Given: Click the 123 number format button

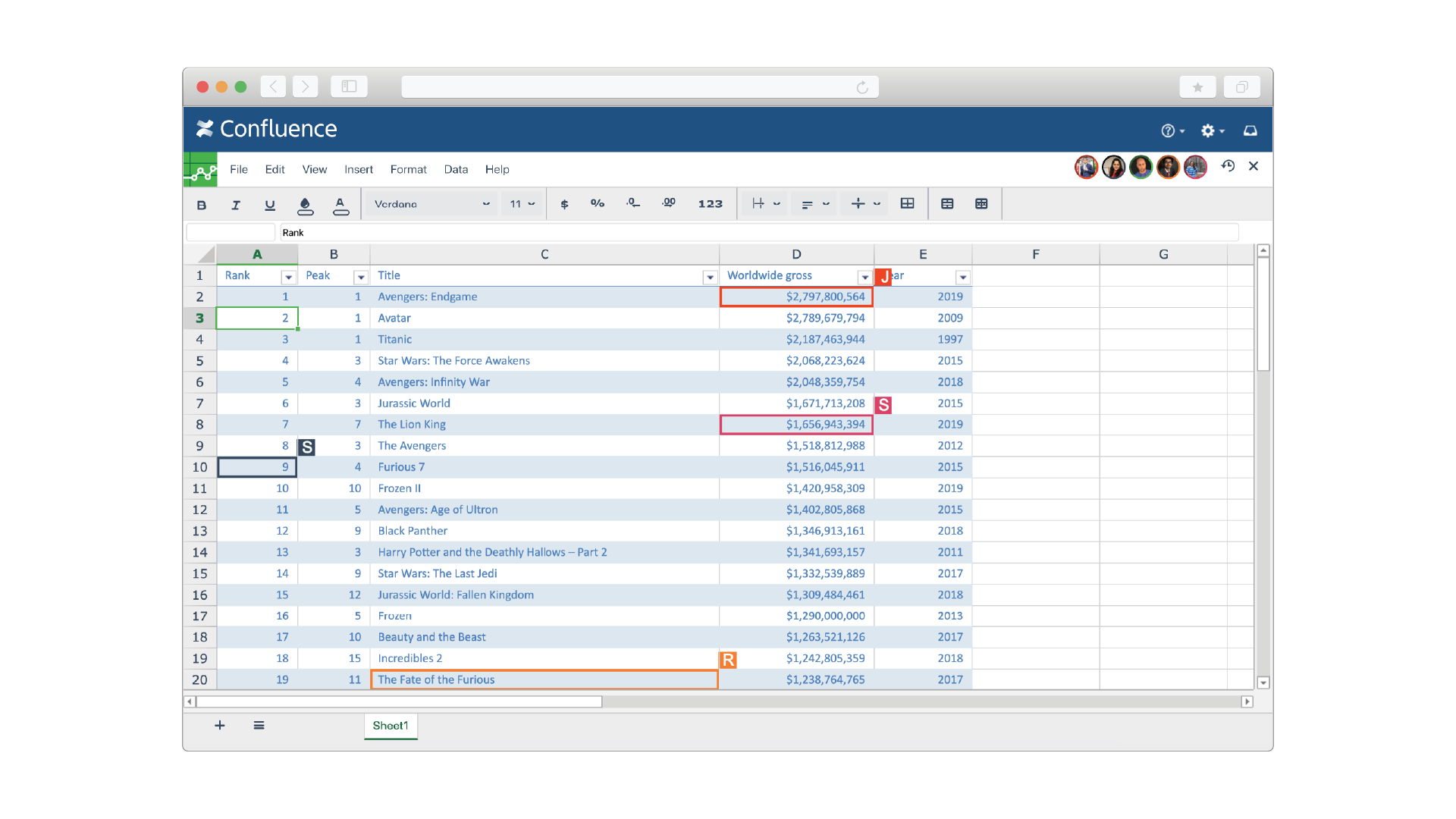Looking at the screenshot, I should coord(710,204).
